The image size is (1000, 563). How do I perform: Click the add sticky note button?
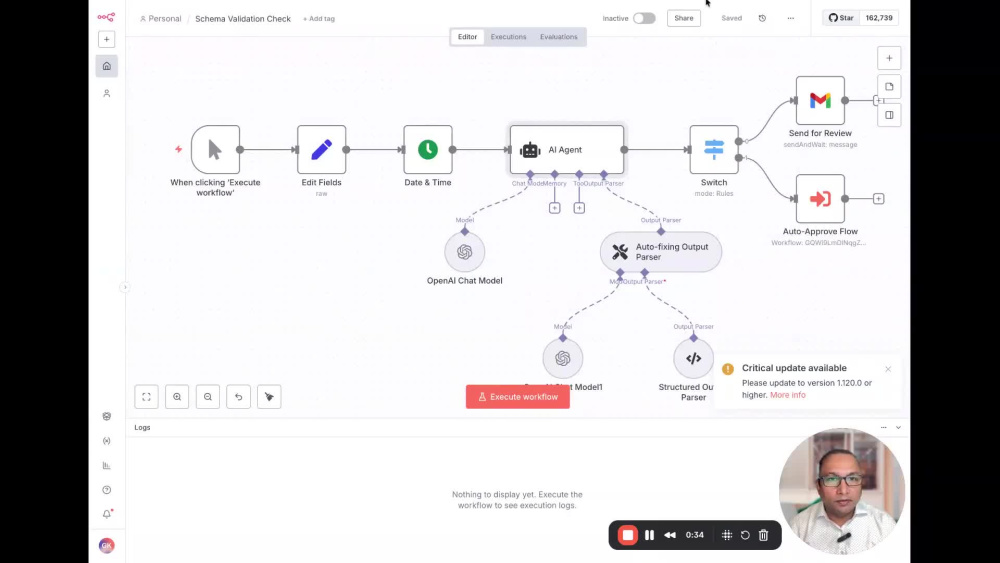tap(889, 87)
